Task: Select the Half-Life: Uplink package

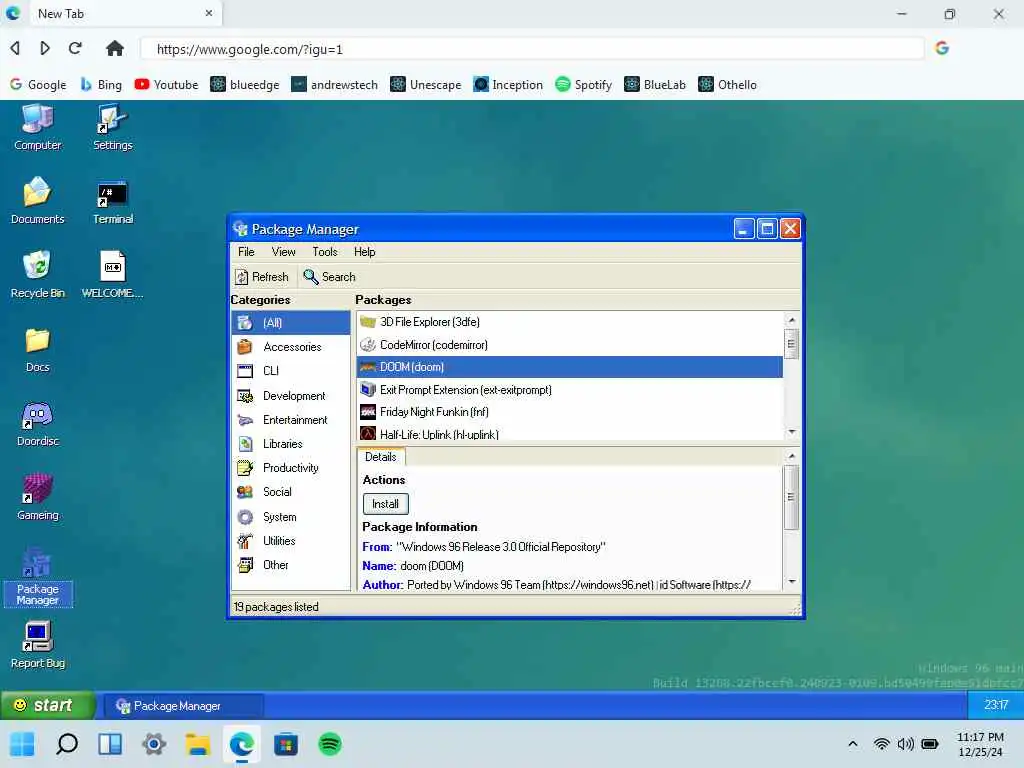Action: click(x=569, y=434)
